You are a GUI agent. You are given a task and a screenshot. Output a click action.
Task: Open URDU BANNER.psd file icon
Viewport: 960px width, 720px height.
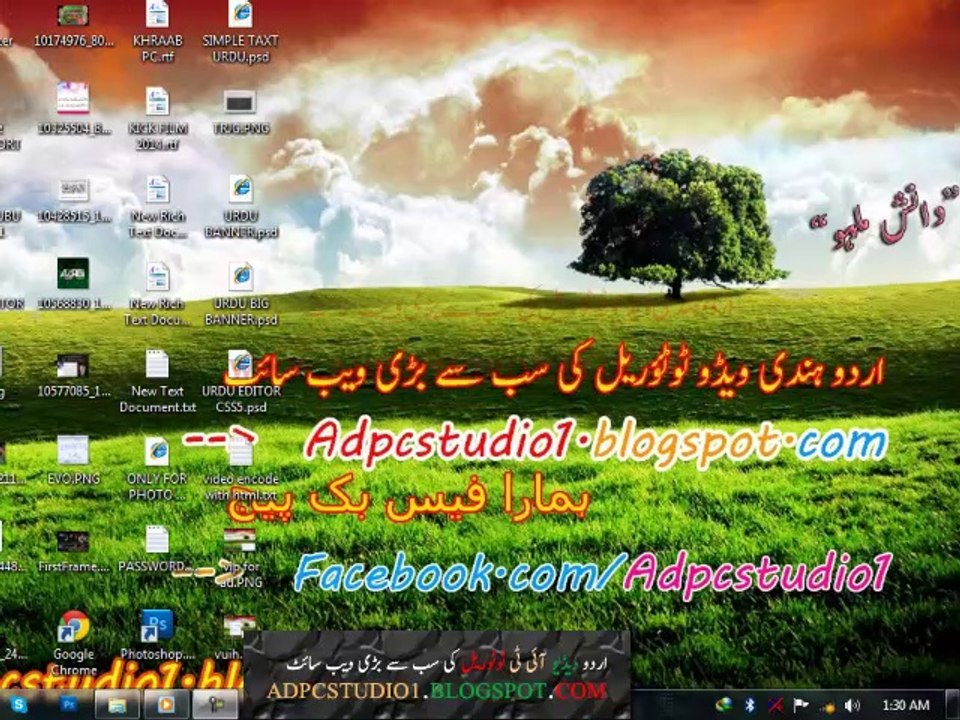[x=241, y=189]
